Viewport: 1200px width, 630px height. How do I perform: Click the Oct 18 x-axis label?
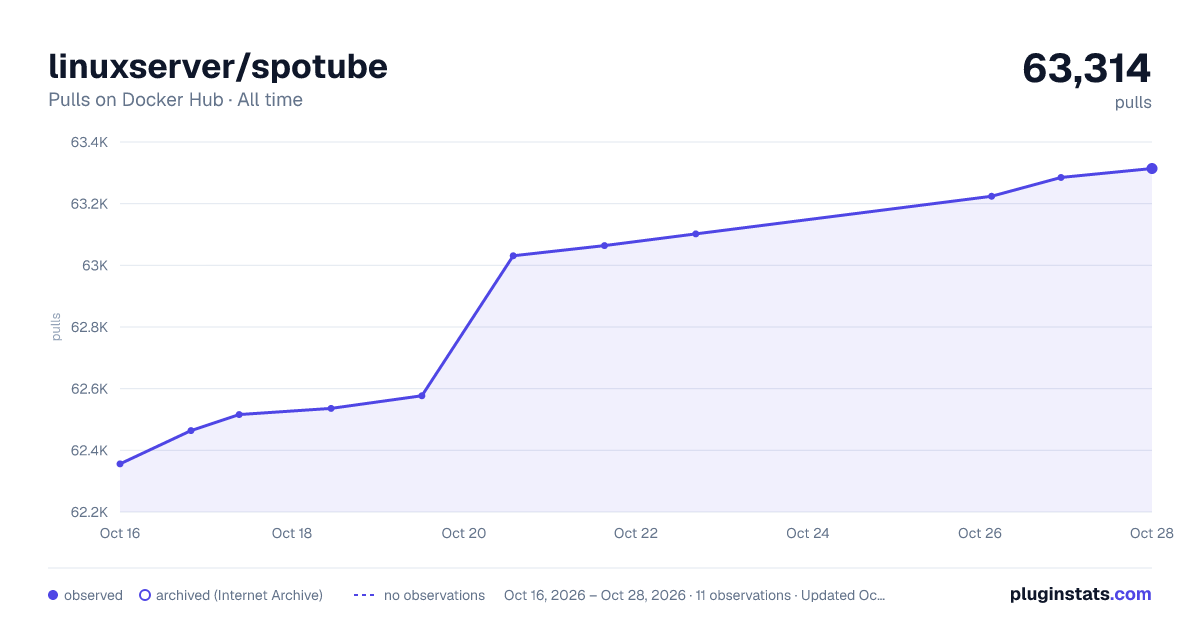click(x=292, y=533)
